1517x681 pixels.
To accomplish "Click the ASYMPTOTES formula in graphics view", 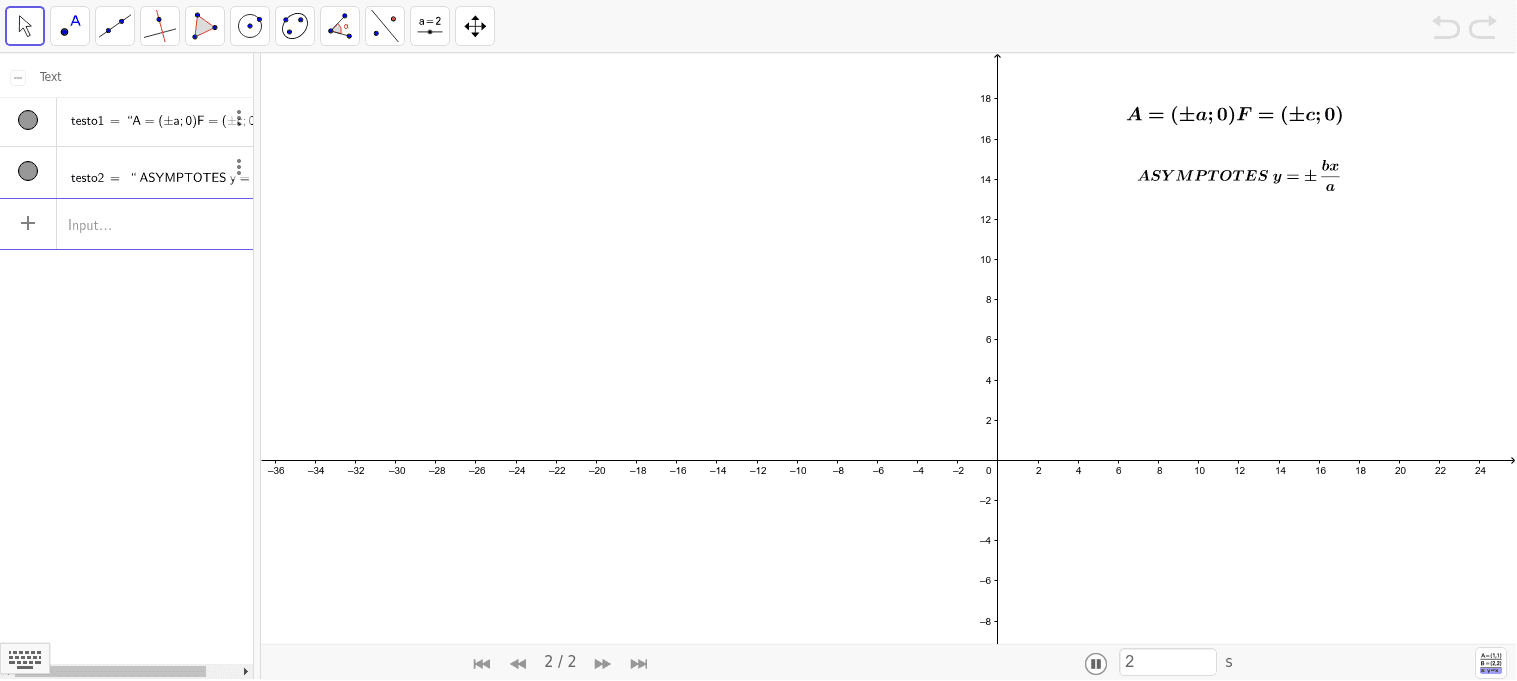I will click(1238, 175).
